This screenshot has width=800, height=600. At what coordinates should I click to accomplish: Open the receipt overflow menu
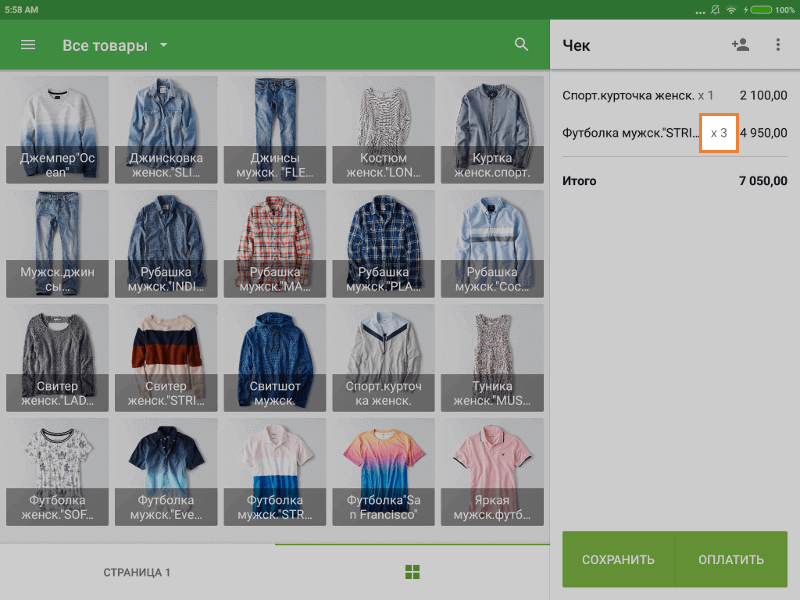pos(778,45)
